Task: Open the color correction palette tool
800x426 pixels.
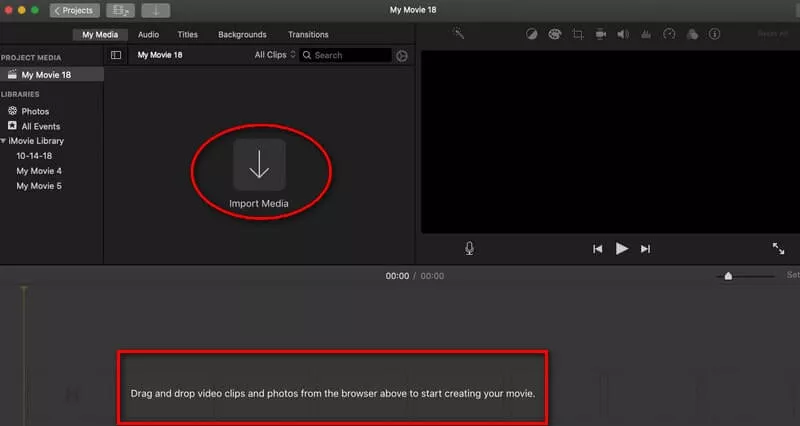Action: tap(555, 34)
